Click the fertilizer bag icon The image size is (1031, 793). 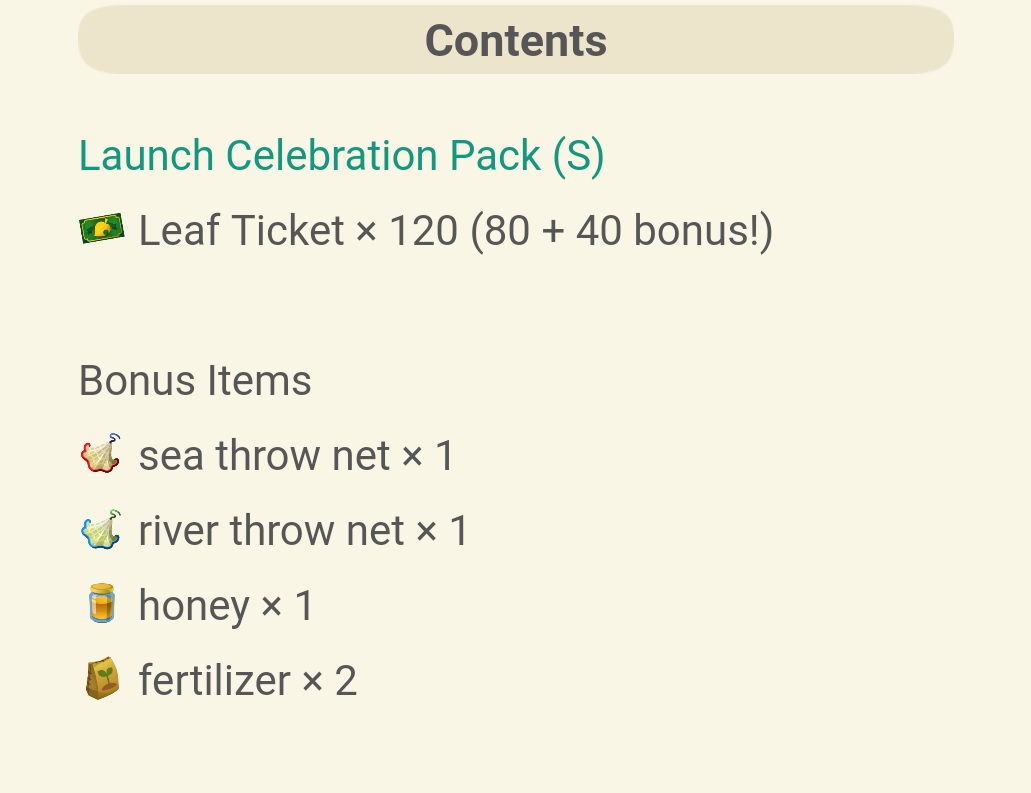[x=103, y=678]
